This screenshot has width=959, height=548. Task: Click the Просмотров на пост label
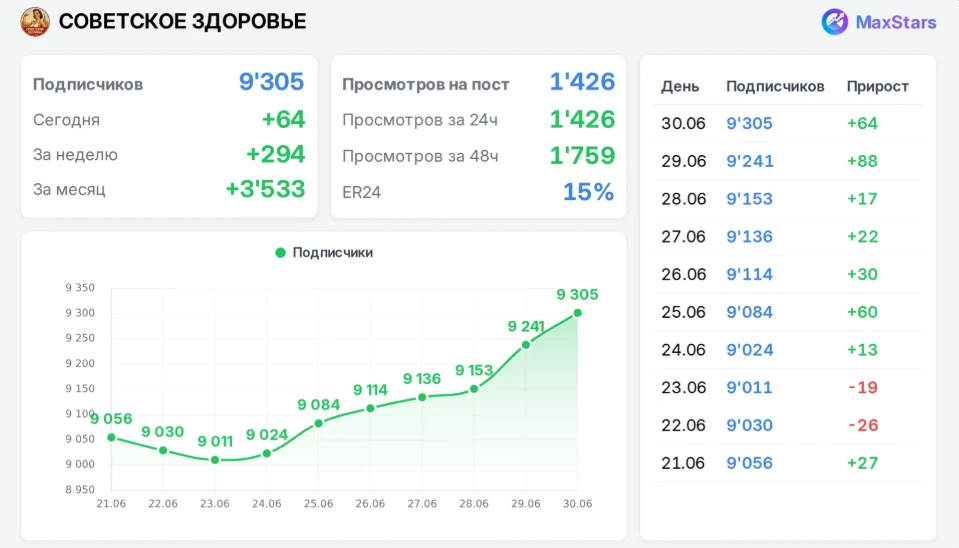(426, 84)
